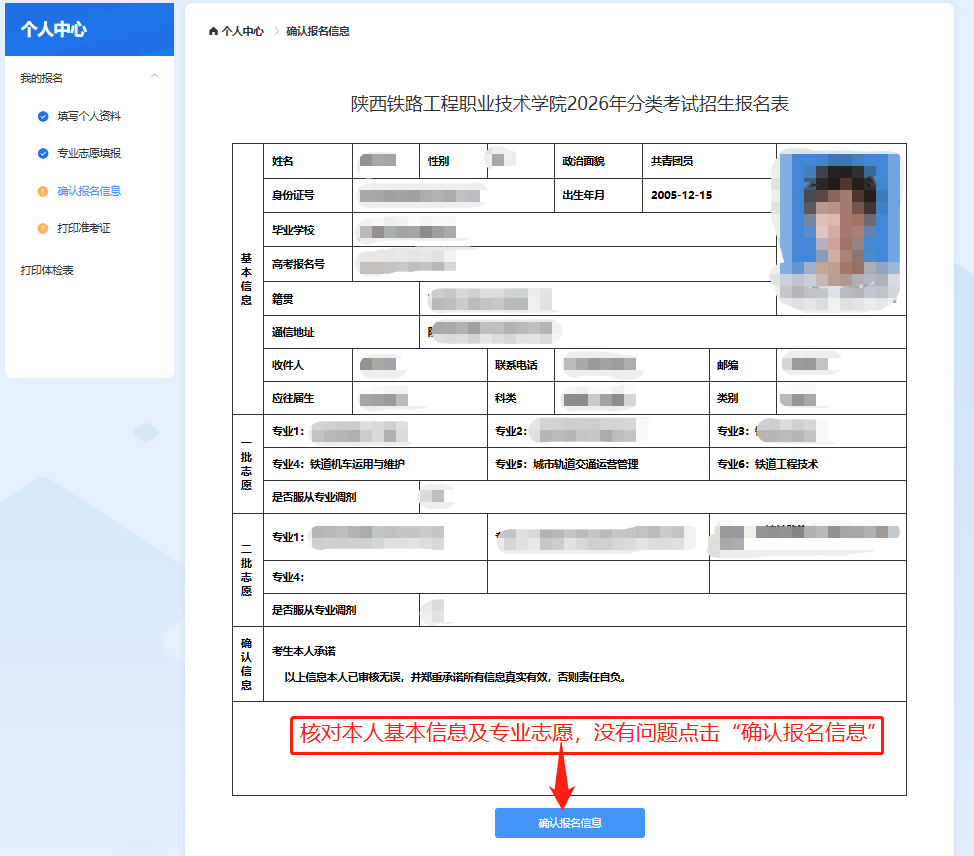The height and width of the screenshot is (856, 974).
Task: Click blue check icon beside 专业志愿填报
Action: tap(43, 153)
